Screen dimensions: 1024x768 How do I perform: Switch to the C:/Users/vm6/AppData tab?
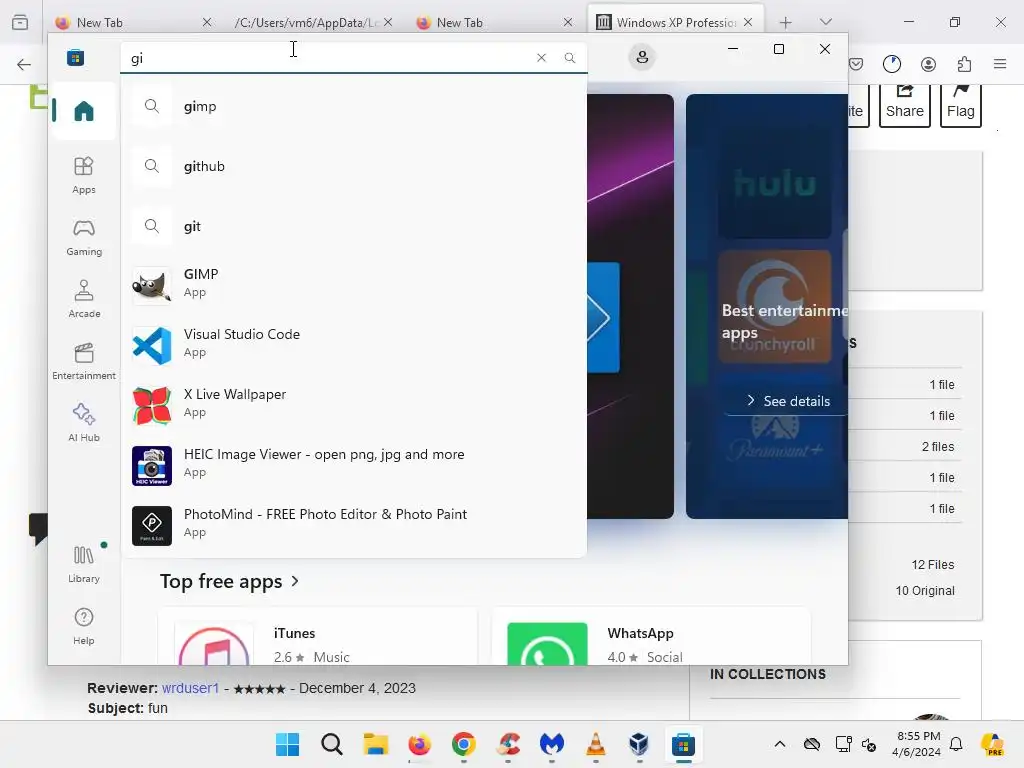pos(313,22)
